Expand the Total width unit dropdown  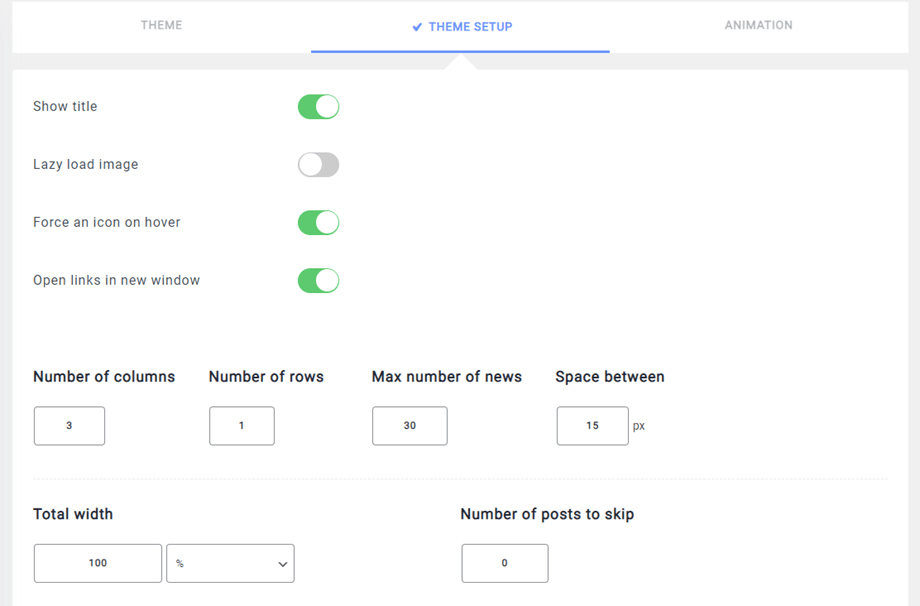point(230,563)
